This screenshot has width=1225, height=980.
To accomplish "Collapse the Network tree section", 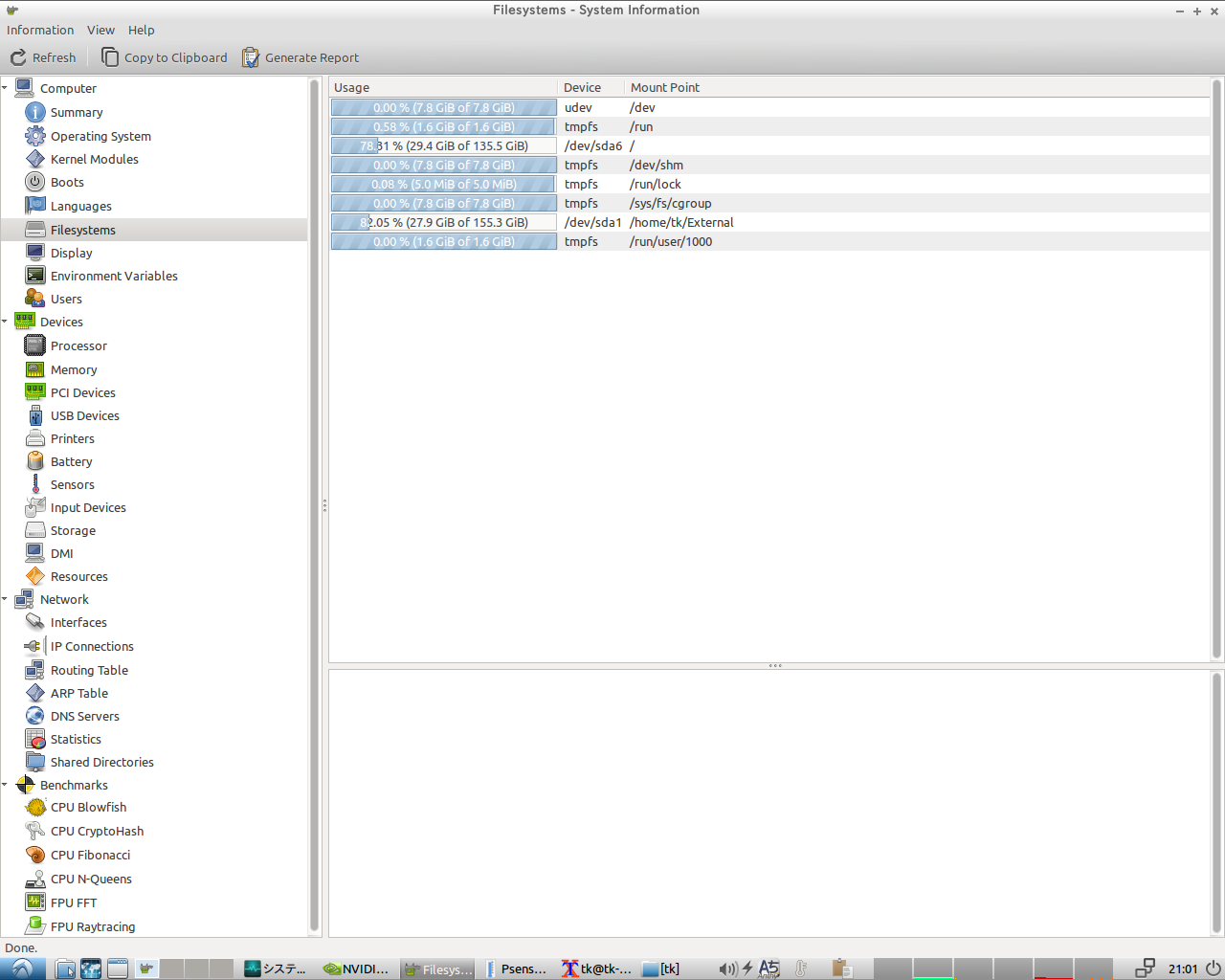I will click(5, 599).
